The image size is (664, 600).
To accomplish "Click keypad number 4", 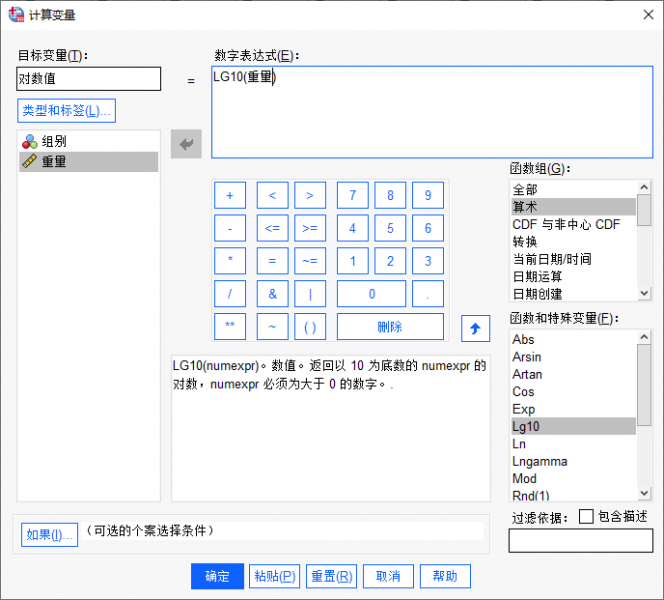I will pyautogui.click(x=353, y=228).
